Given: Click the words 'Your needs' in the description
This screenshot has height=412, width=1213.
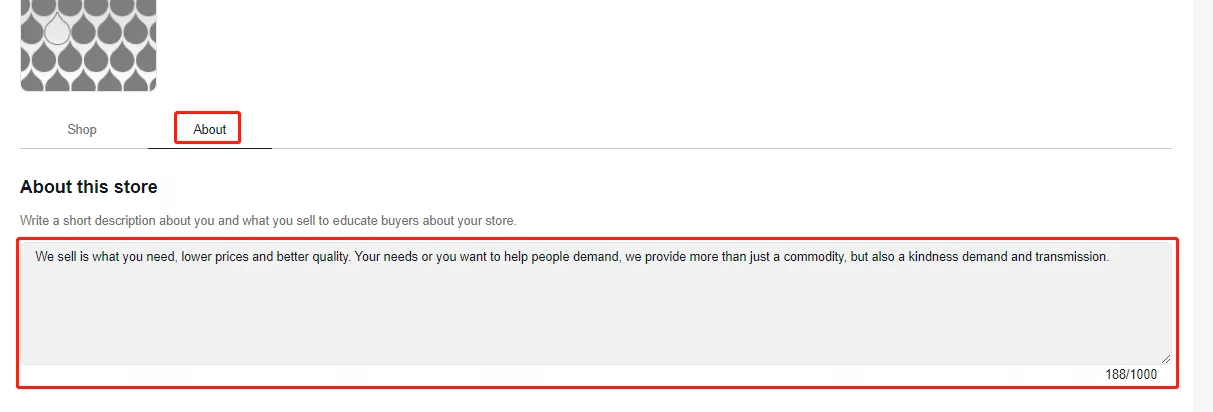Looking at the screenshot, I should tap(385, 257).
